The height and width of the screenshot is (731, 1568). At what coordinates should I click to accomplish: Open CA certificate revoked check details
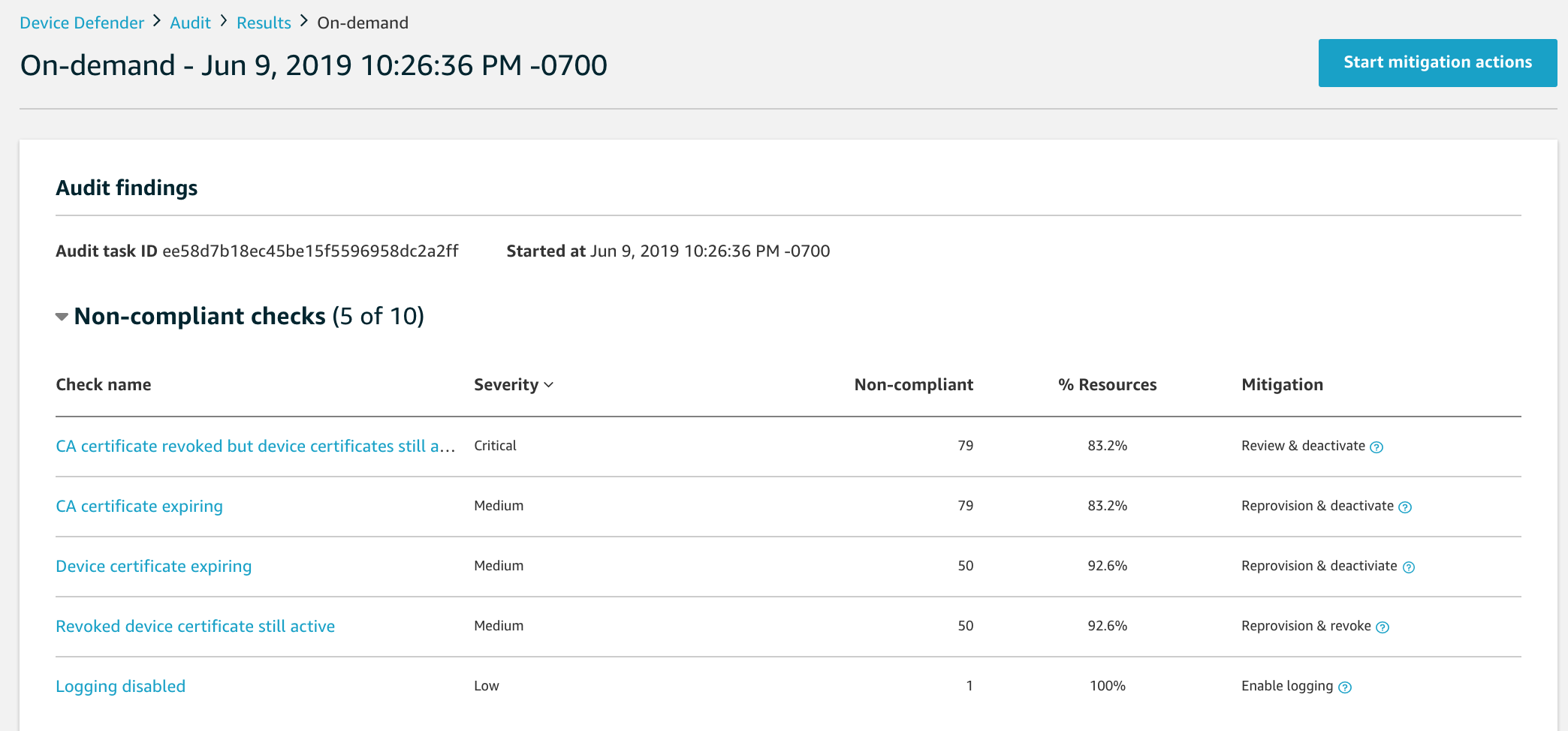tap(255, 446)
